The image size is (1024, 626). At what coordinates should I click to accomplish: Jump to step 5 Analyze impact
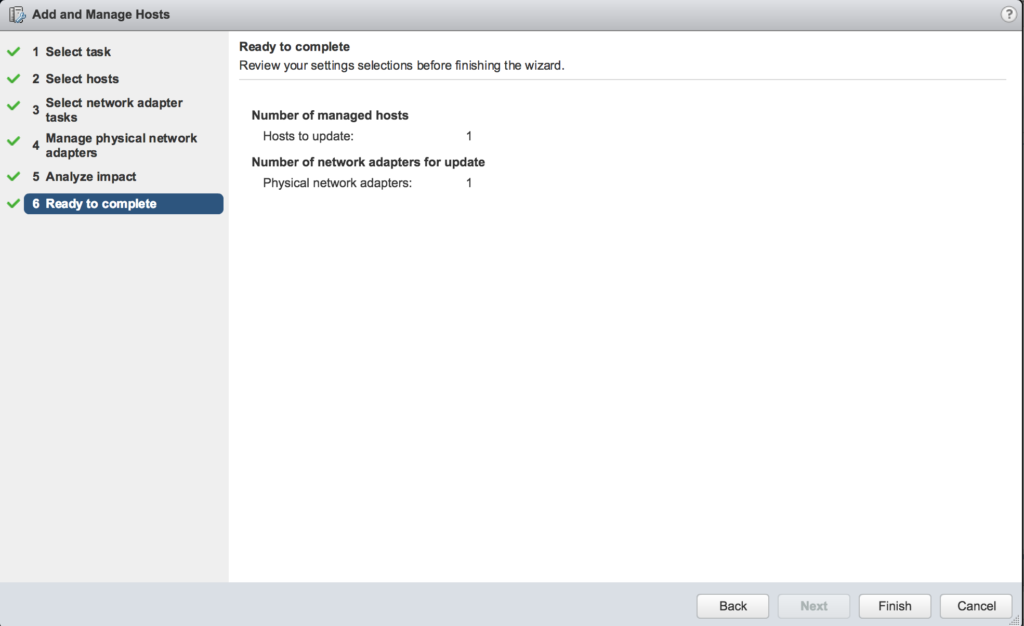coord(84,177)
